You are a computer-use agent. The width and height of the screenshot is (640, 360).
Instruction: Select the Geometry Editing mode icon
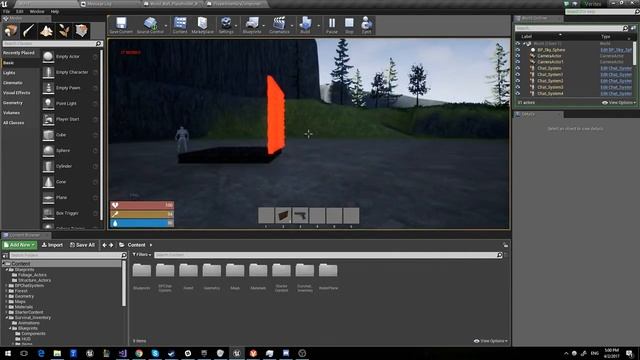[82, 31]
